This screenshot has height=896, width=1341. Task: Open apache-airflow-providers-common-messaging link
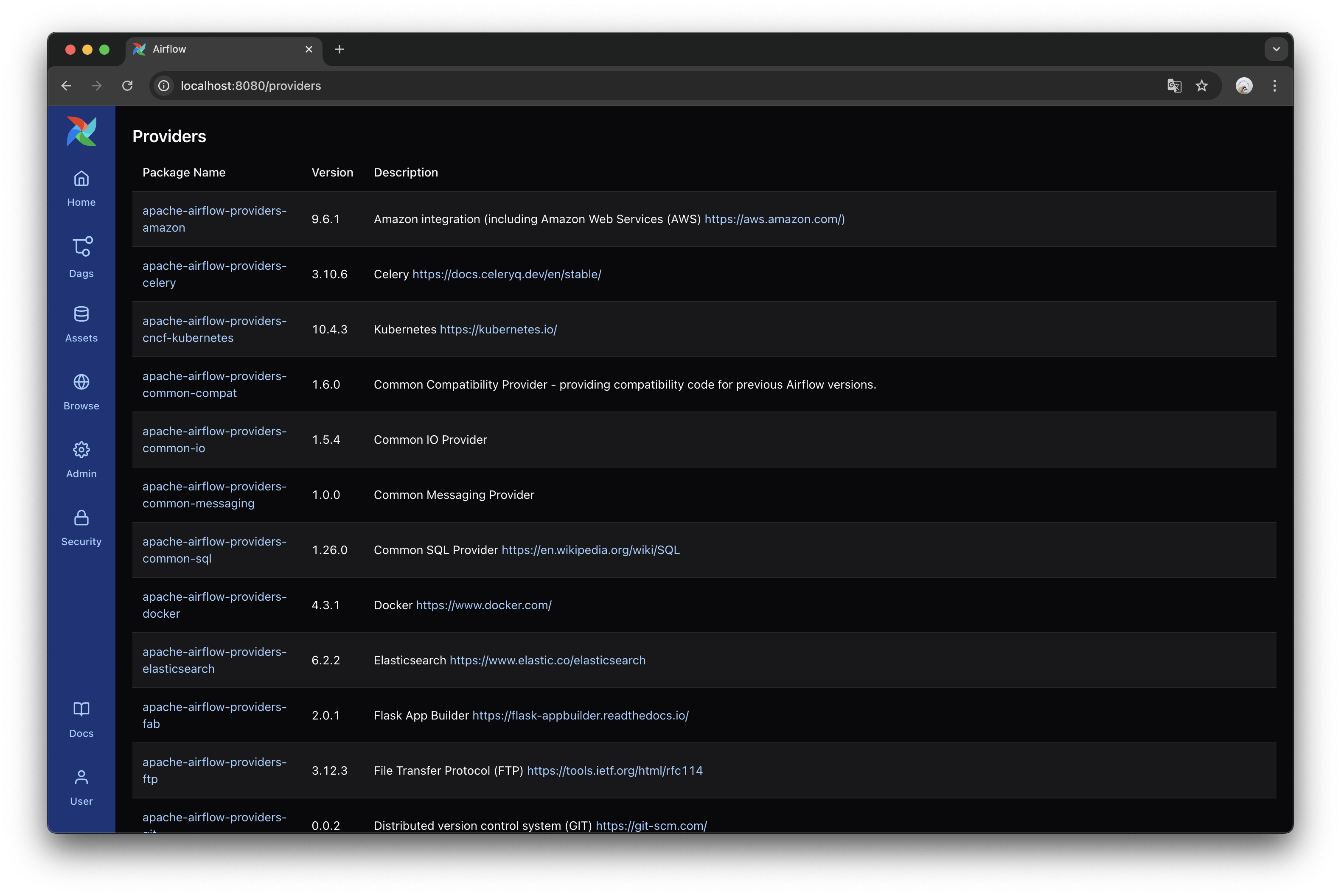(214, 495)
